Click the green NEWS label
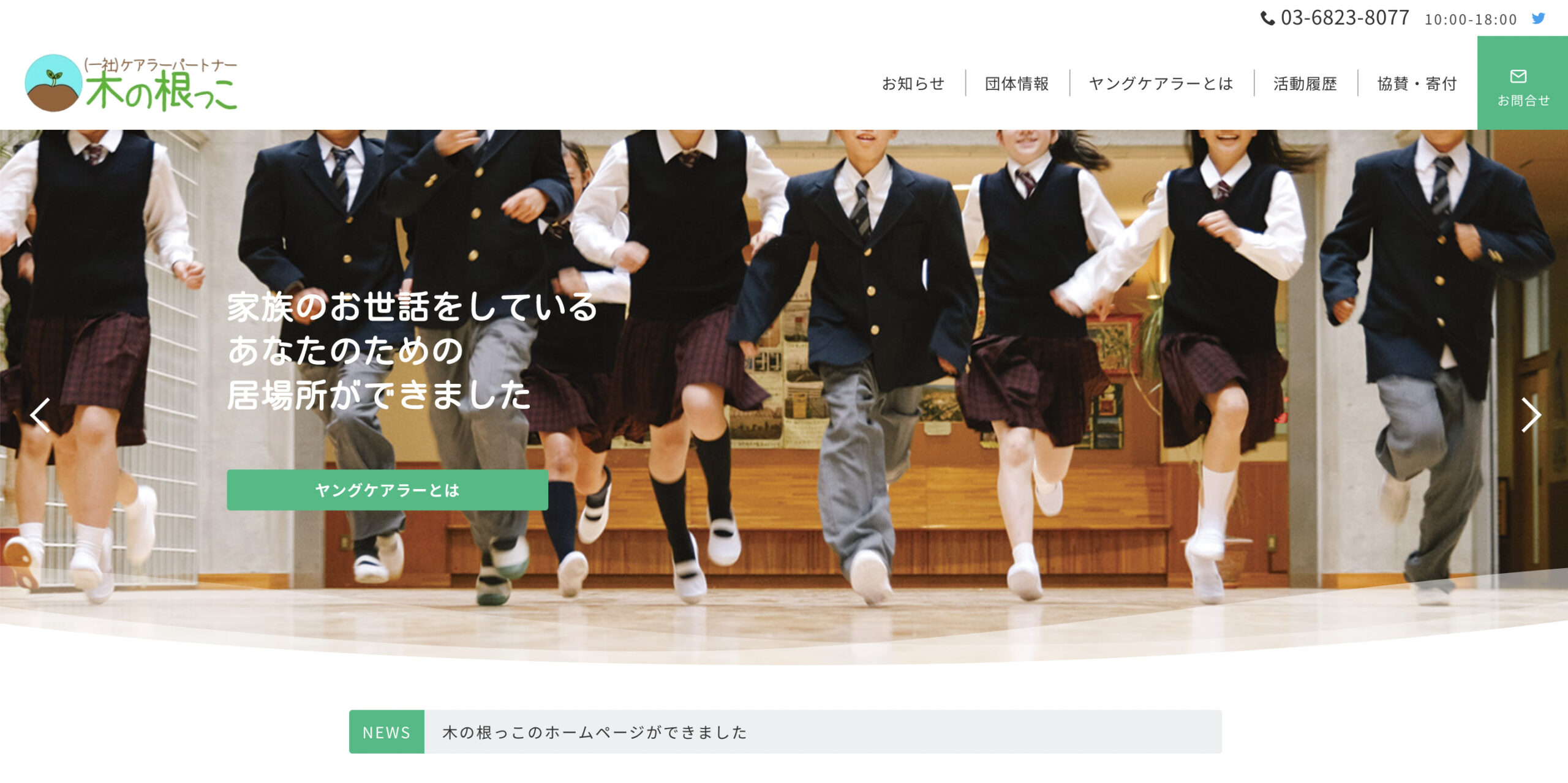The height and width of the screenshot is (783, 1568). click(386, 732)
